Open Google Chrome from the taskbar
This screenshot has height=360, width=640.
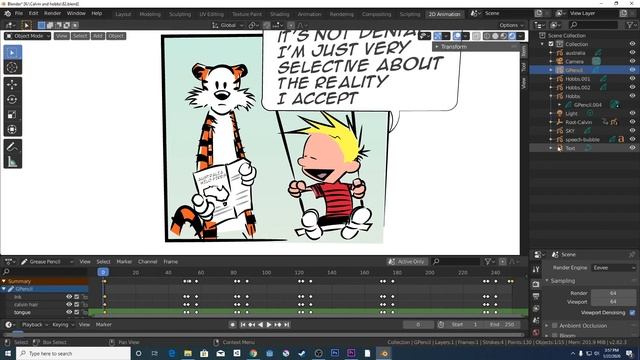(253, 353)
